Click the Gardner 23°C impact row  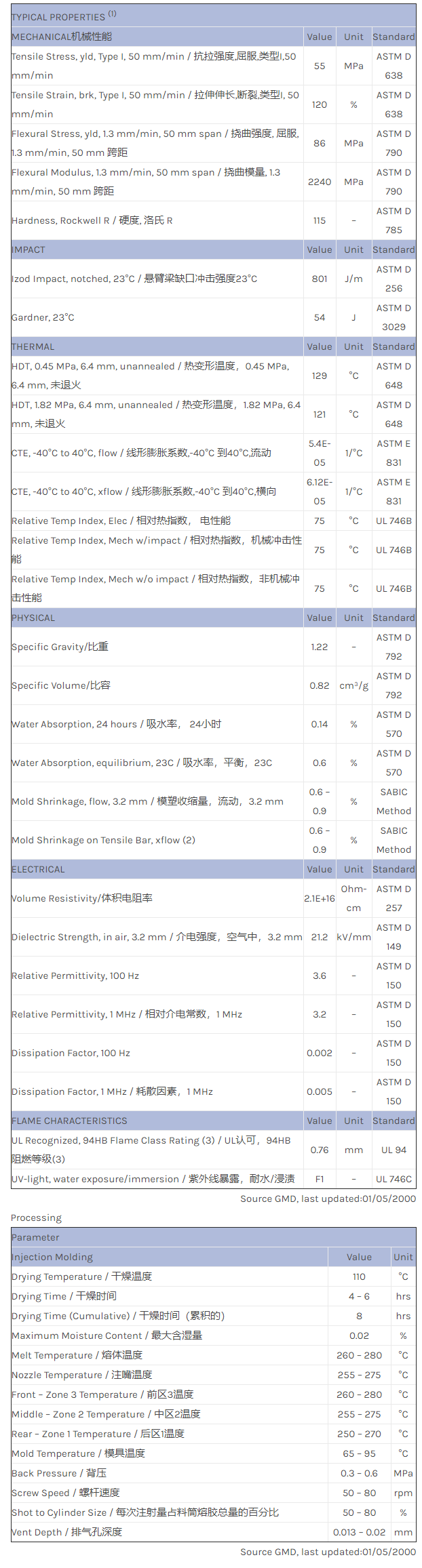tap(43, 317)
